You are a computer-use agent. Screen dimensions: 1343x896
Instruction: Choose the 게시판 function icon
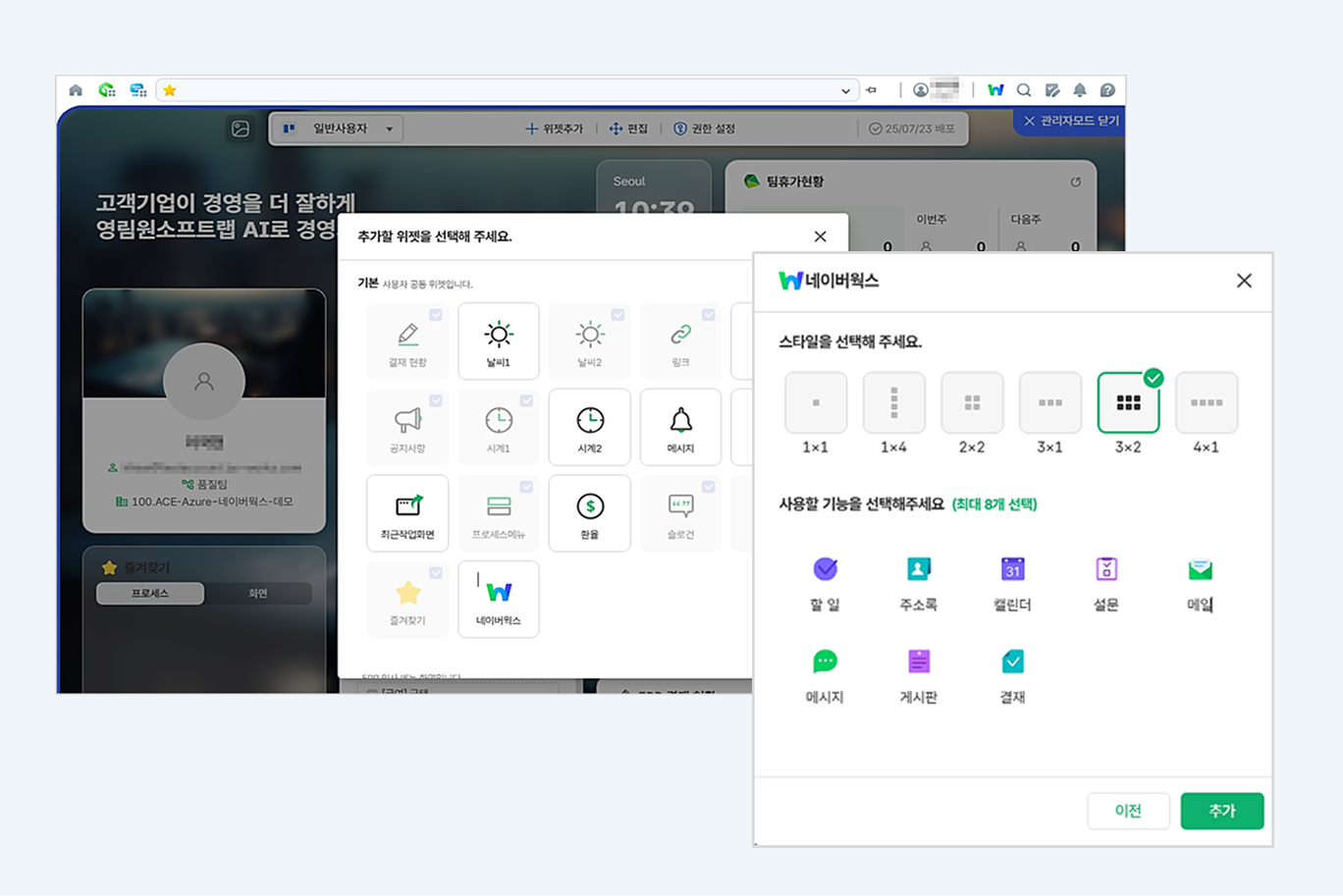[918, 674]
